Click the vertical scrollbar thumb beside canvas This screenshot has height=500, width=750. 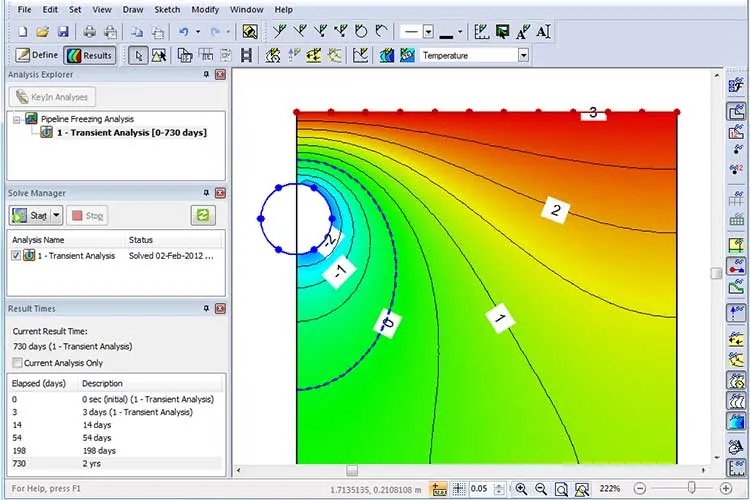717,273
